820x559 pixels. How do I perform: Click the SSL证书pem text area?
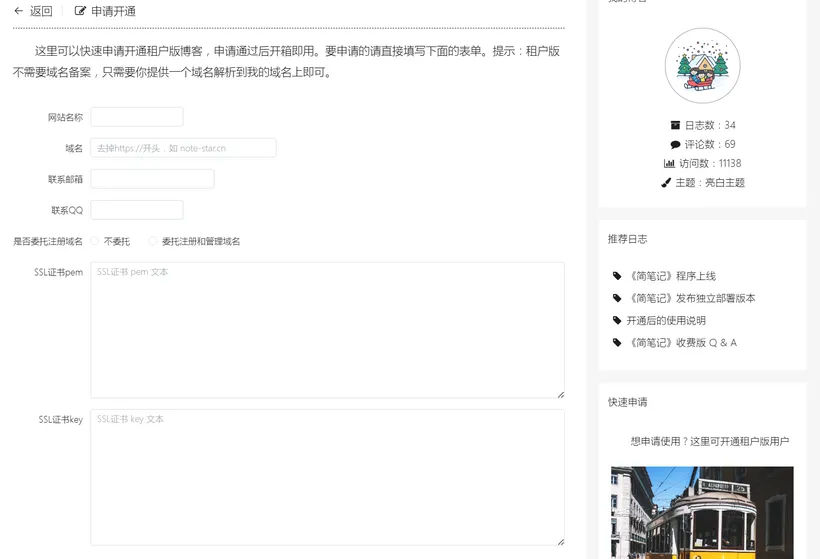[327, 330]
